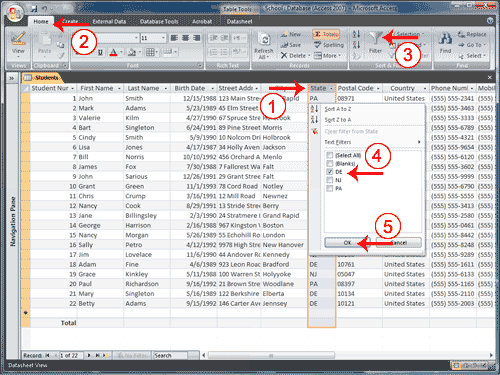Click the Save icon in Quick Access Toolbar

point(34,9)
